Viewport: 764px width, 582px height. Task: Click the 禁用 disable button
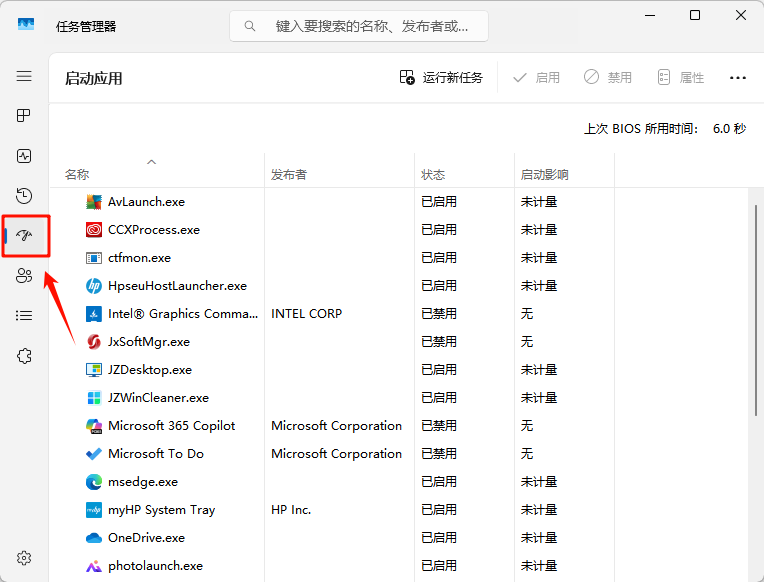pyautogui.click(x=608, y=78)
